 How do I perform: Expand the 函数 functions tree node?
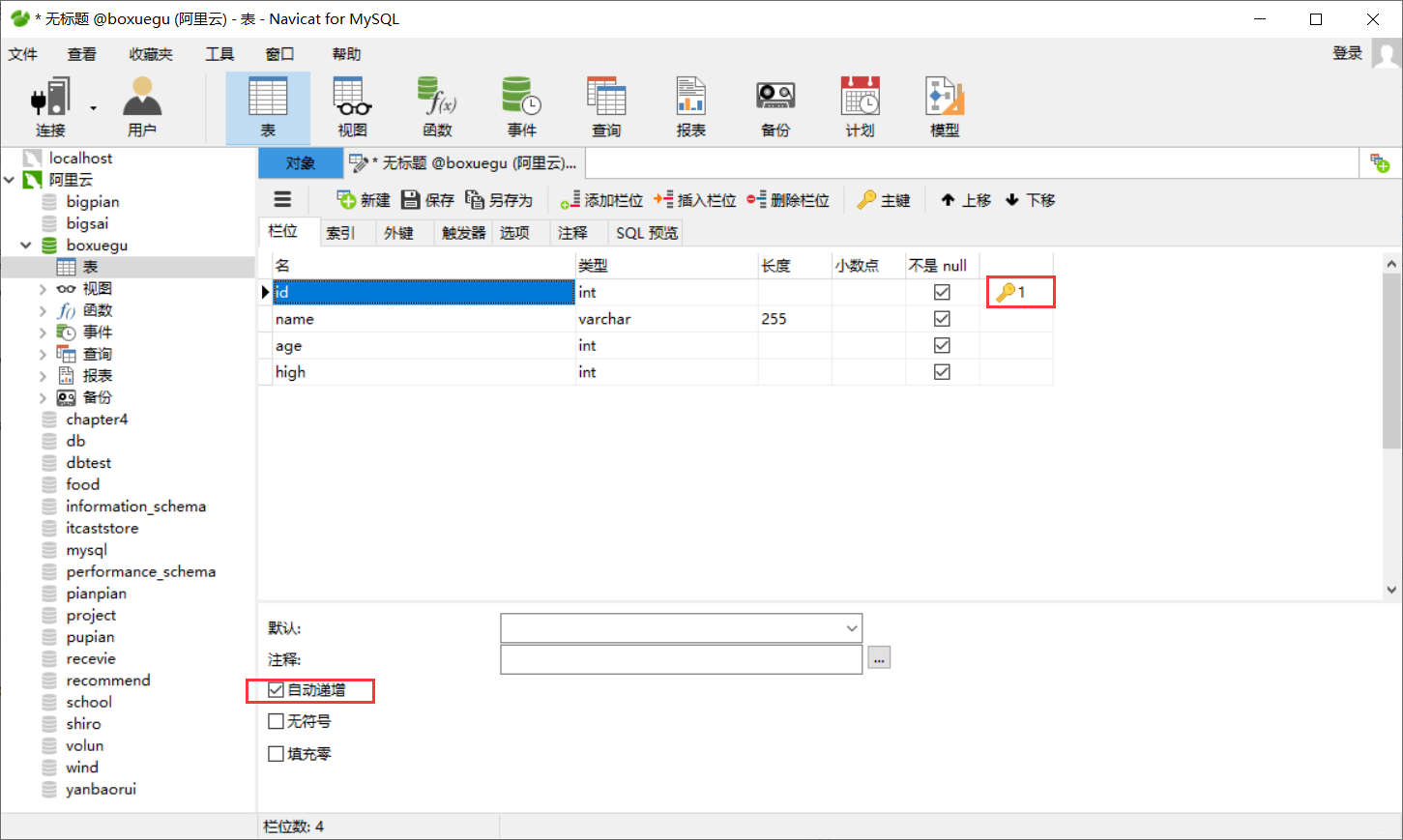tap(43, 310)
